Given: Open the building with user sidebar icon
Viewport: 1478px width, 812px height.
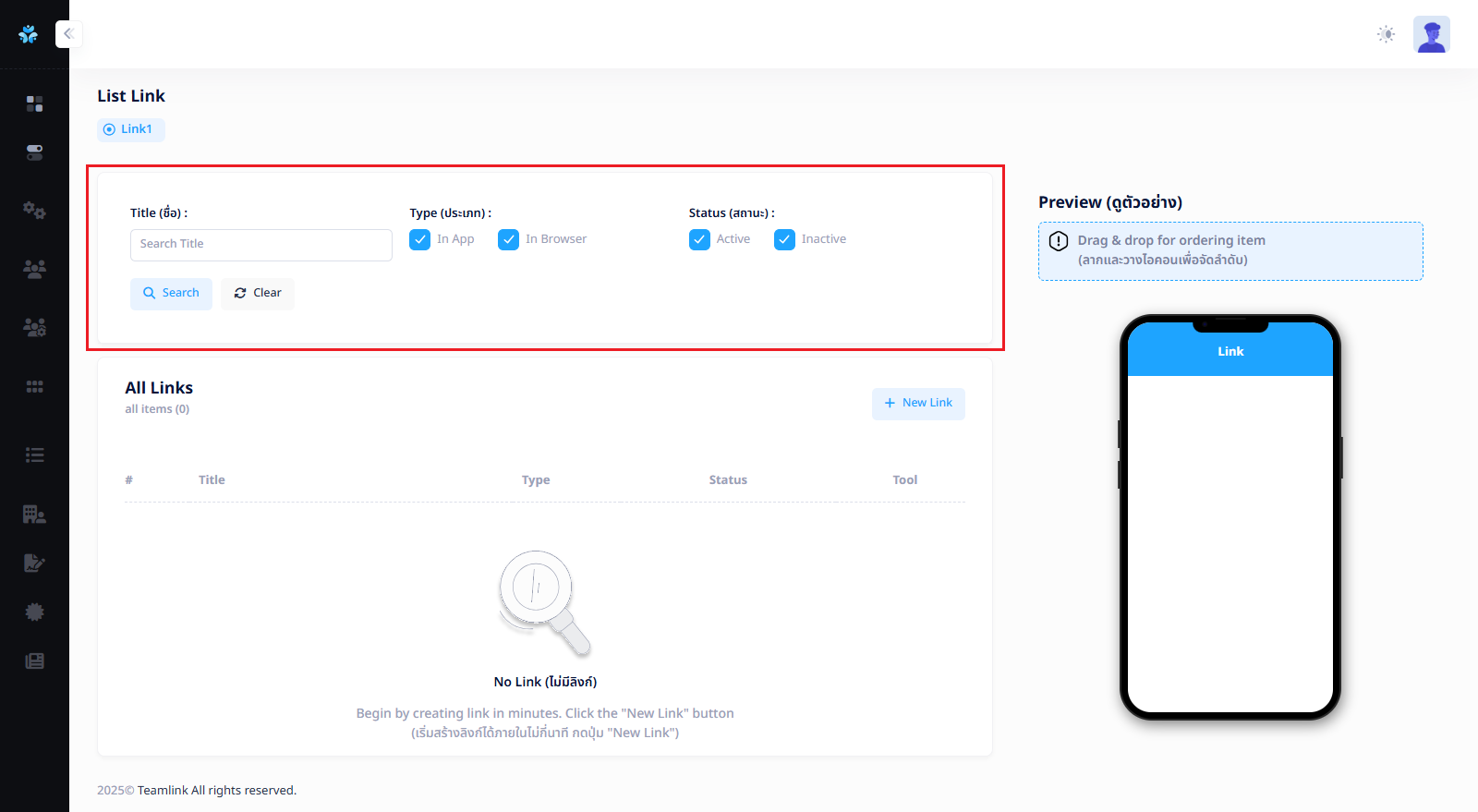Looking at the screenshot, I should click(34, 514).
